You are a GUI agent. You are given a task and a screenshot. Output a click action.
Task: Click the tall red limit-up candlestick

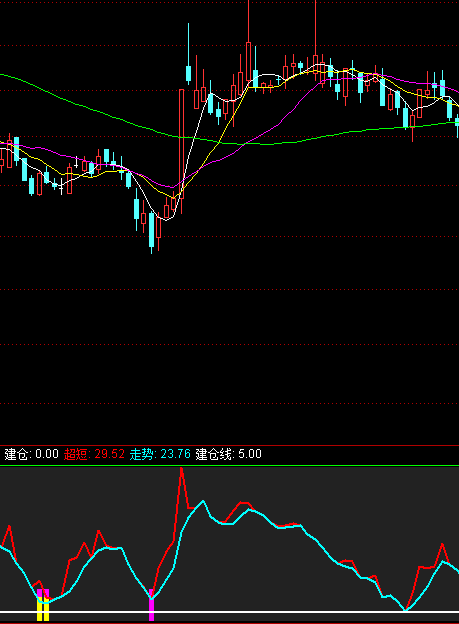click(182, 144)
